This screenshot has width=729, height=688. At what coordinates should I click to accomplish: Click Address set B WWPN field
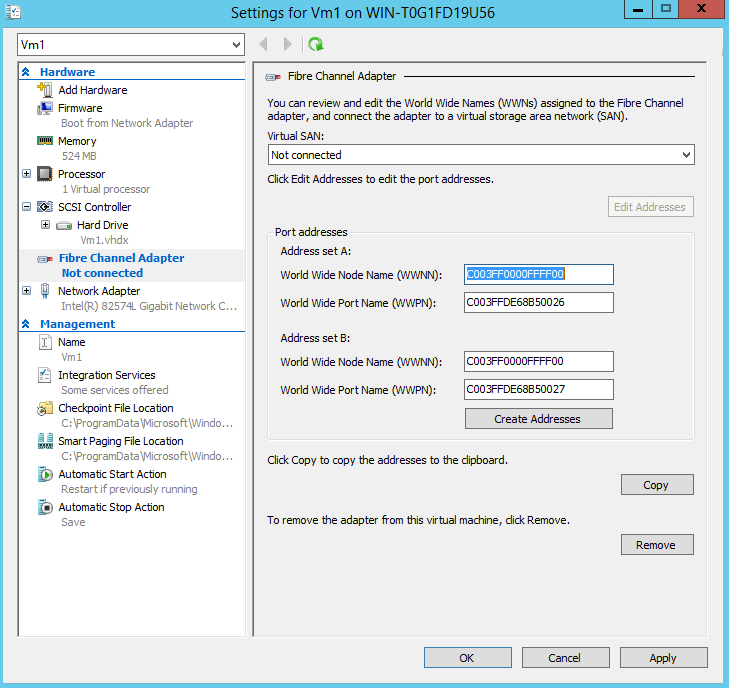(538, 390)
